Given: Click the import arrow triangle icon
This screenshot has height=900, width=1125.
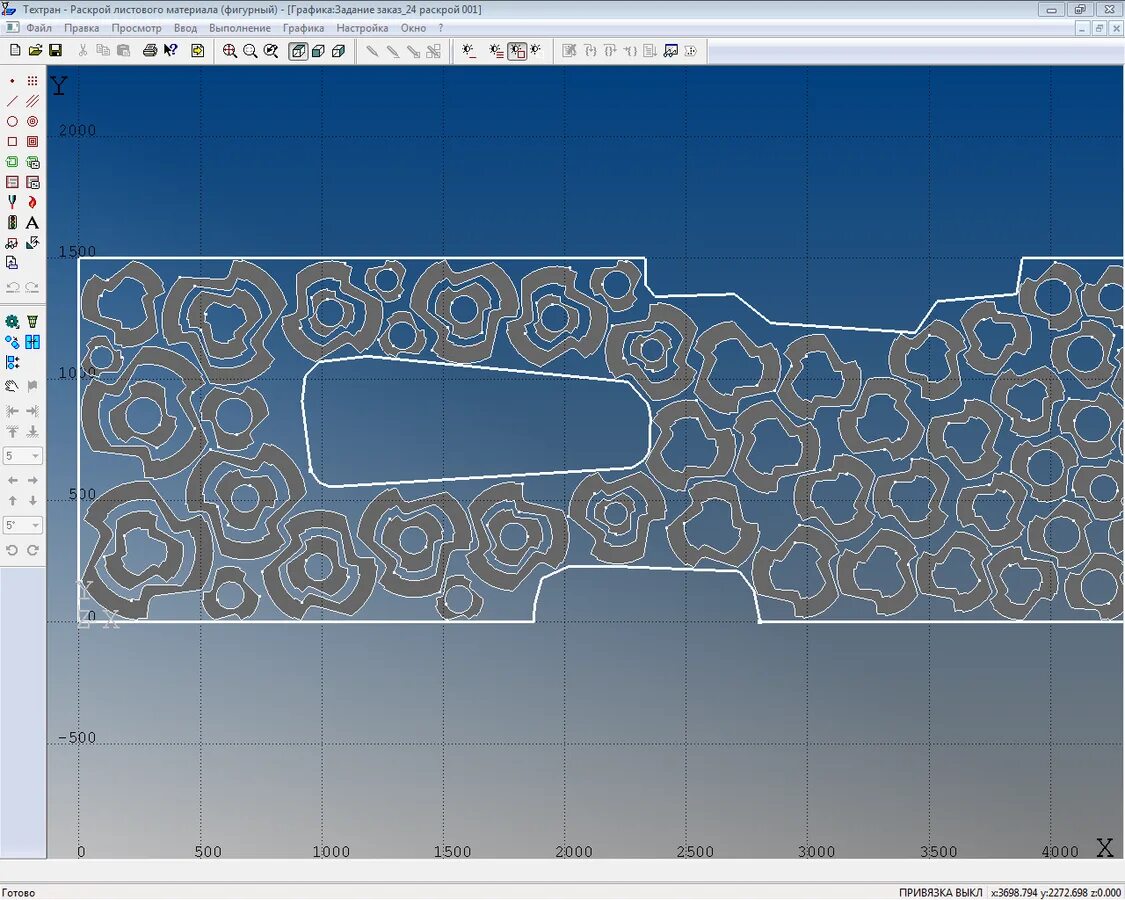Looking at the screenshot, I should (32, 243).
